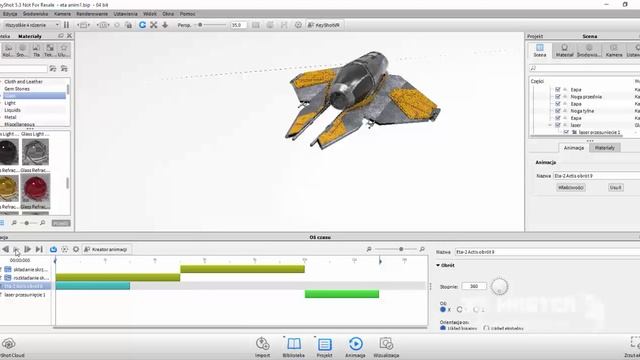Uncheck the Noga przednia part checkbox

[x=558, y=97]
